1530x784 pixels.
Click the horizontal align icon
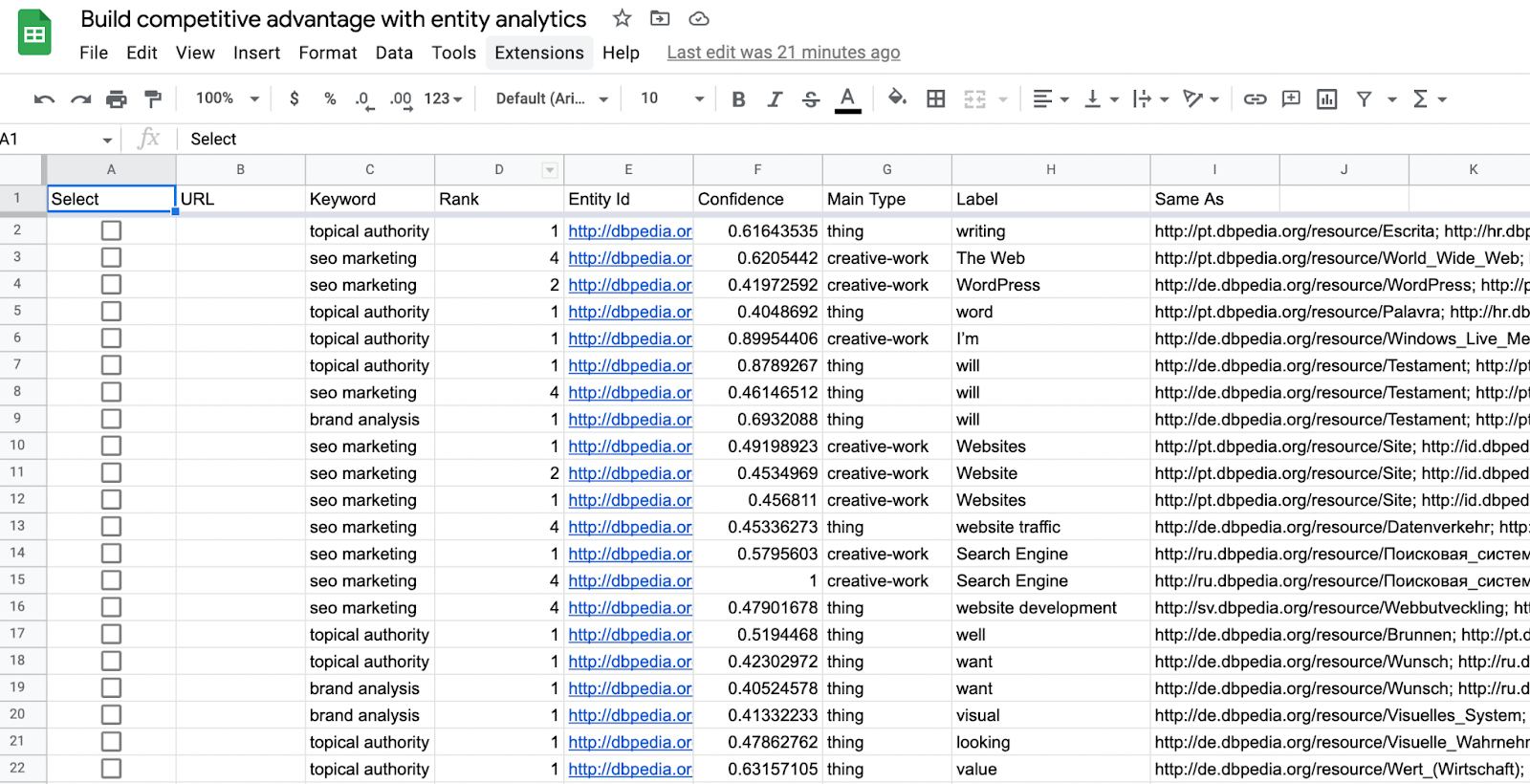coord(1043,98)
